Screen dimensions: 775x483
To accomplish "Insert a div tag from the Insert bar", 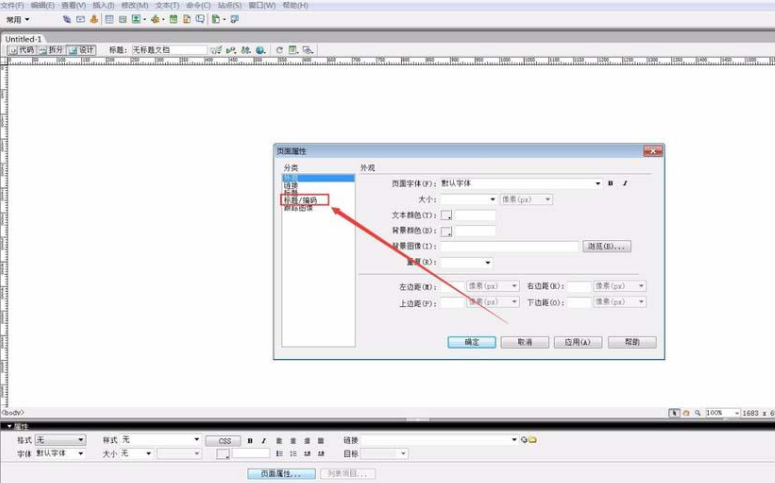I will [x=123, y=19].
